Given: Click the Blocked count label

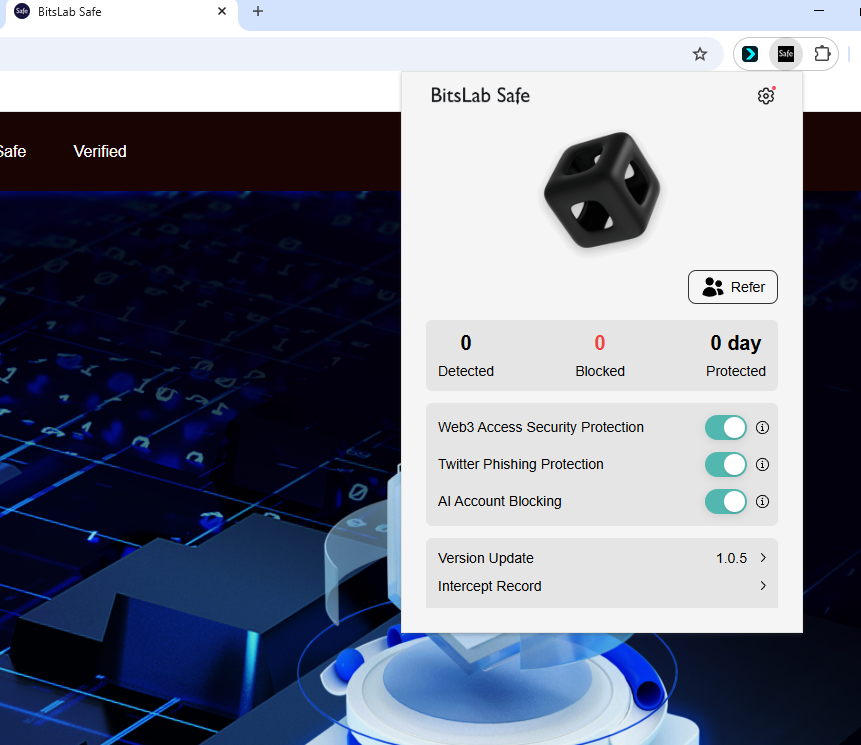Looking at the screenshot, I should (600, 371).
